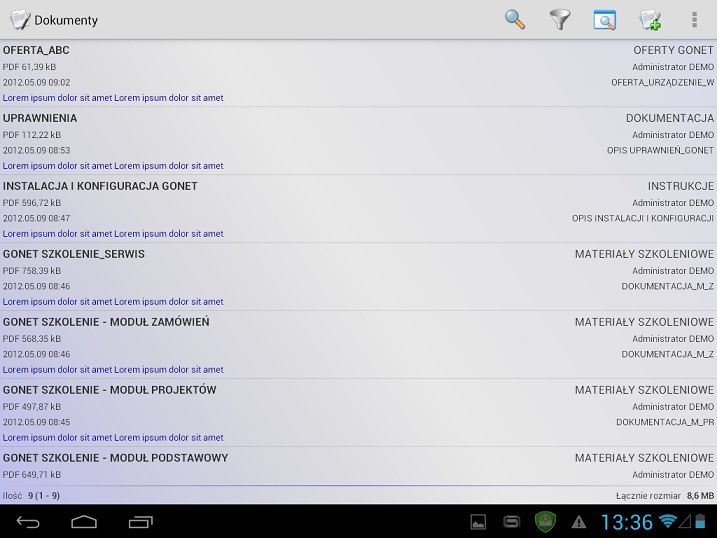Tap the INSTRUKCJE category label
This screenshot has height=538, width=717.
(x=680, y=186)
